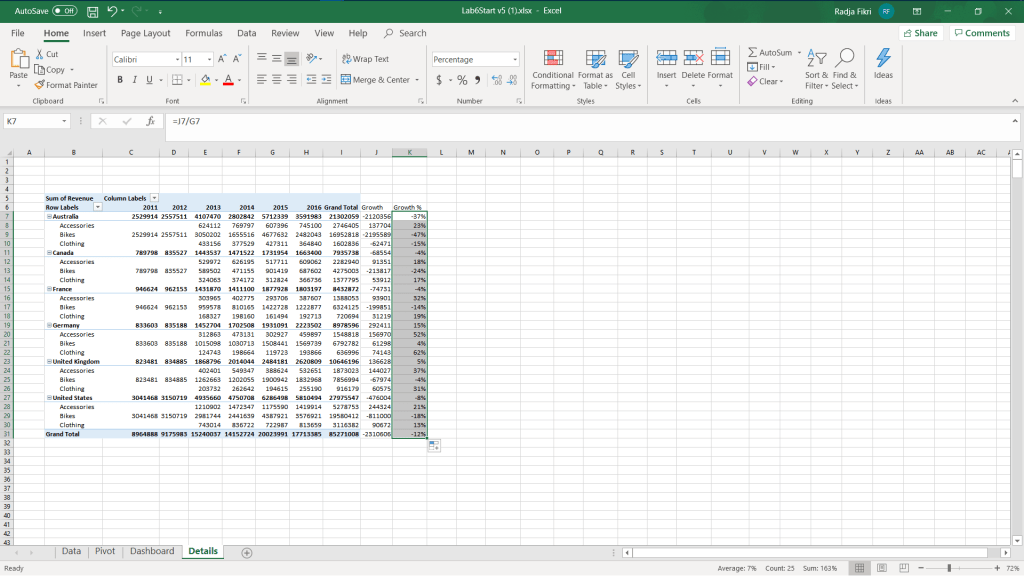
Task: Click the Share button
Action: 920,33
